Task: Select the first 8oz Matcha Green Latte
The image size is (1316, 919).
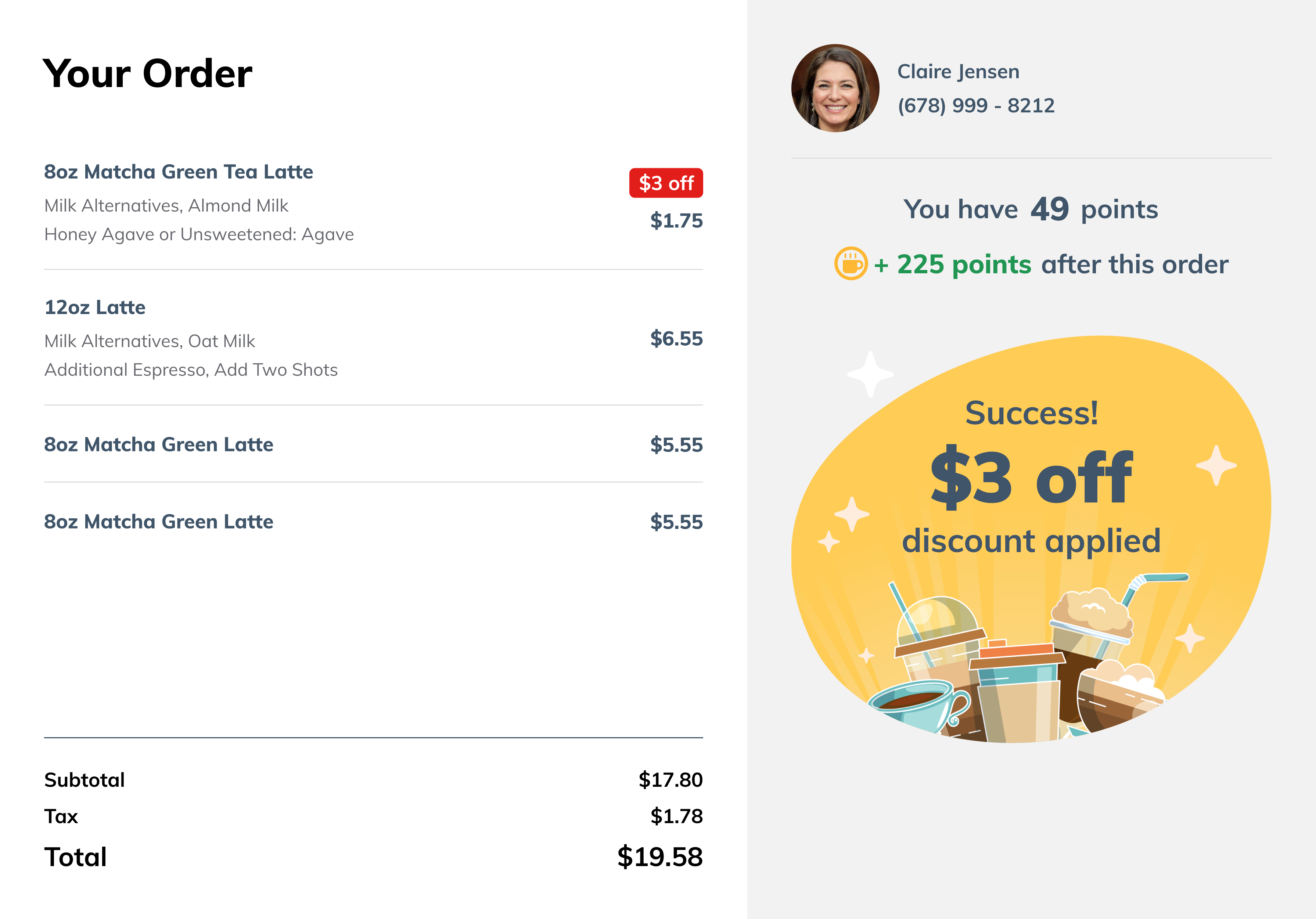Action: (x=159, y=444)
